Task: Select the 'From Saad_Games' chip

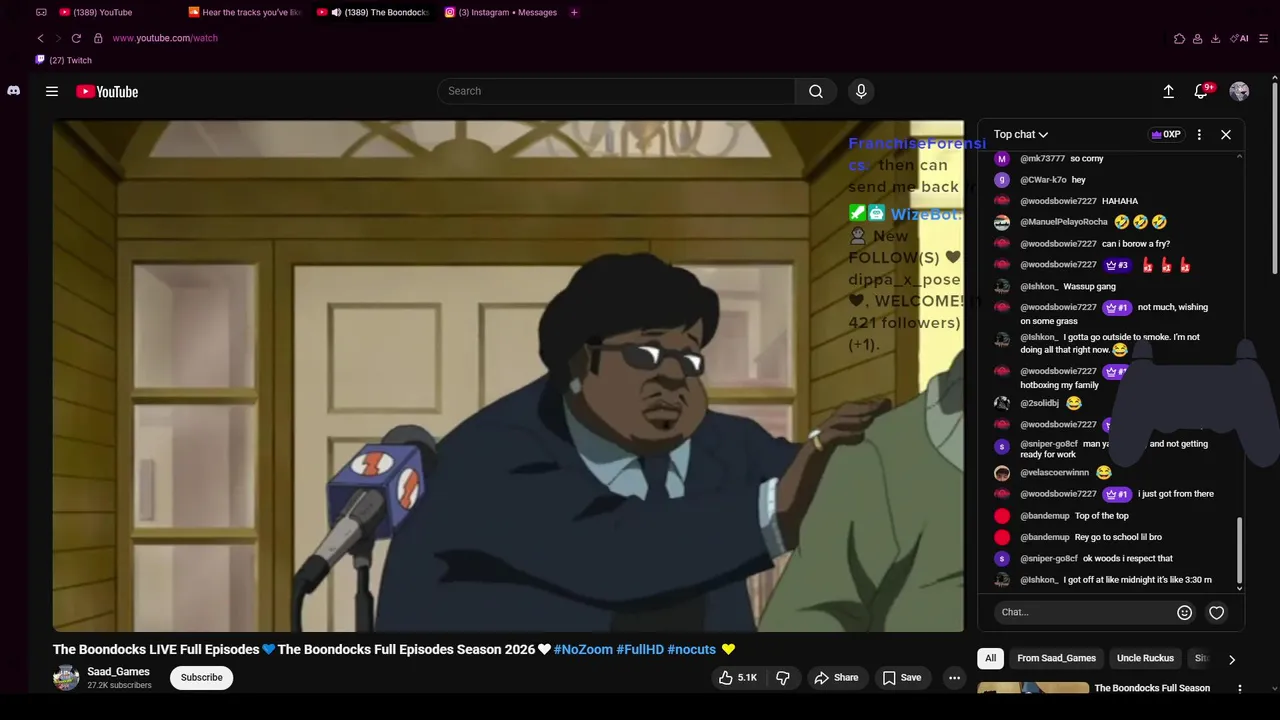Action: [1056, 658]
